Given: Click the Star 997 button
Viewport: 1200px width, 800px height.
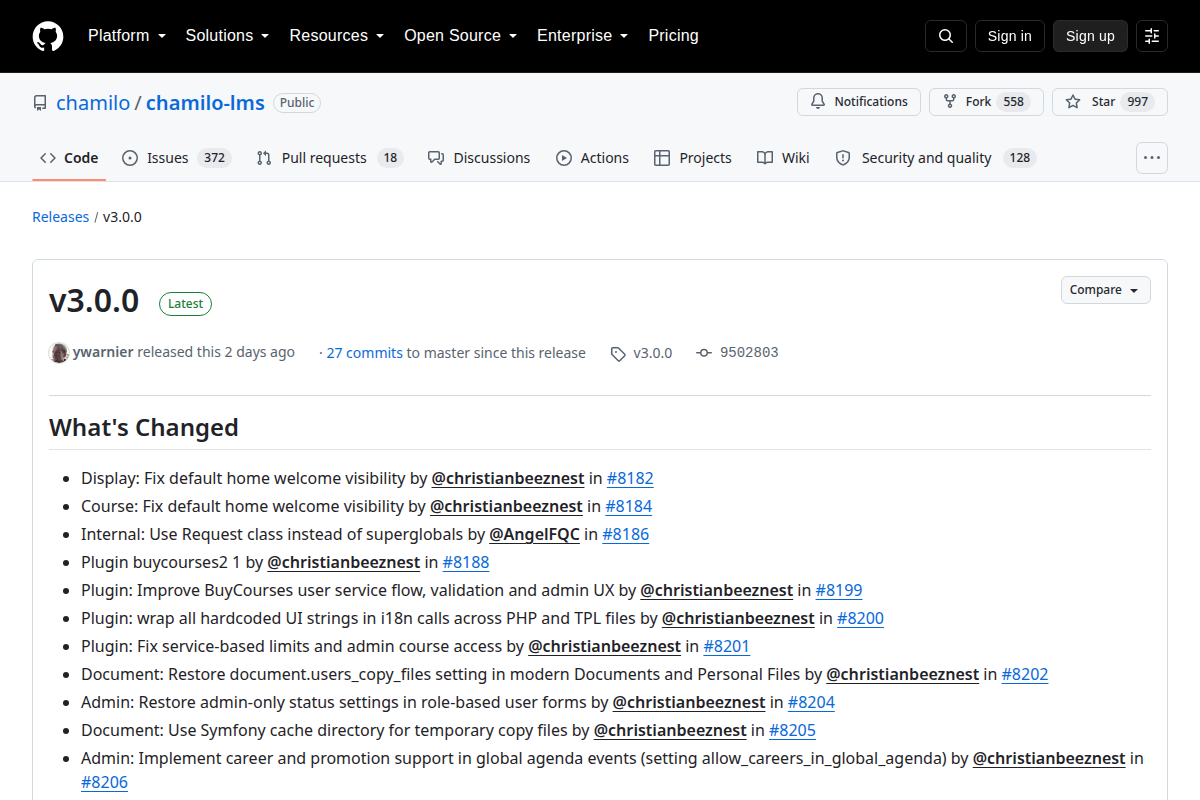Looking at the screenshot, I should click(1110, 102).
